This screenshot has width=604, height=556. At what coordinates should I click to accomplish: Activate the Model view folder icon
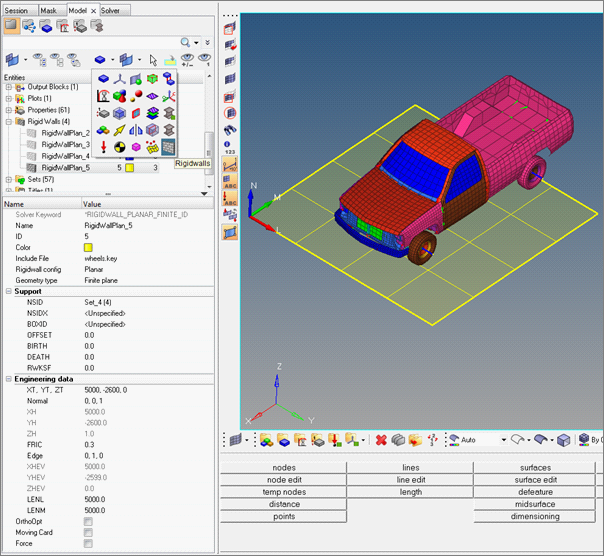pyautogui.click(x=12, y=26)
